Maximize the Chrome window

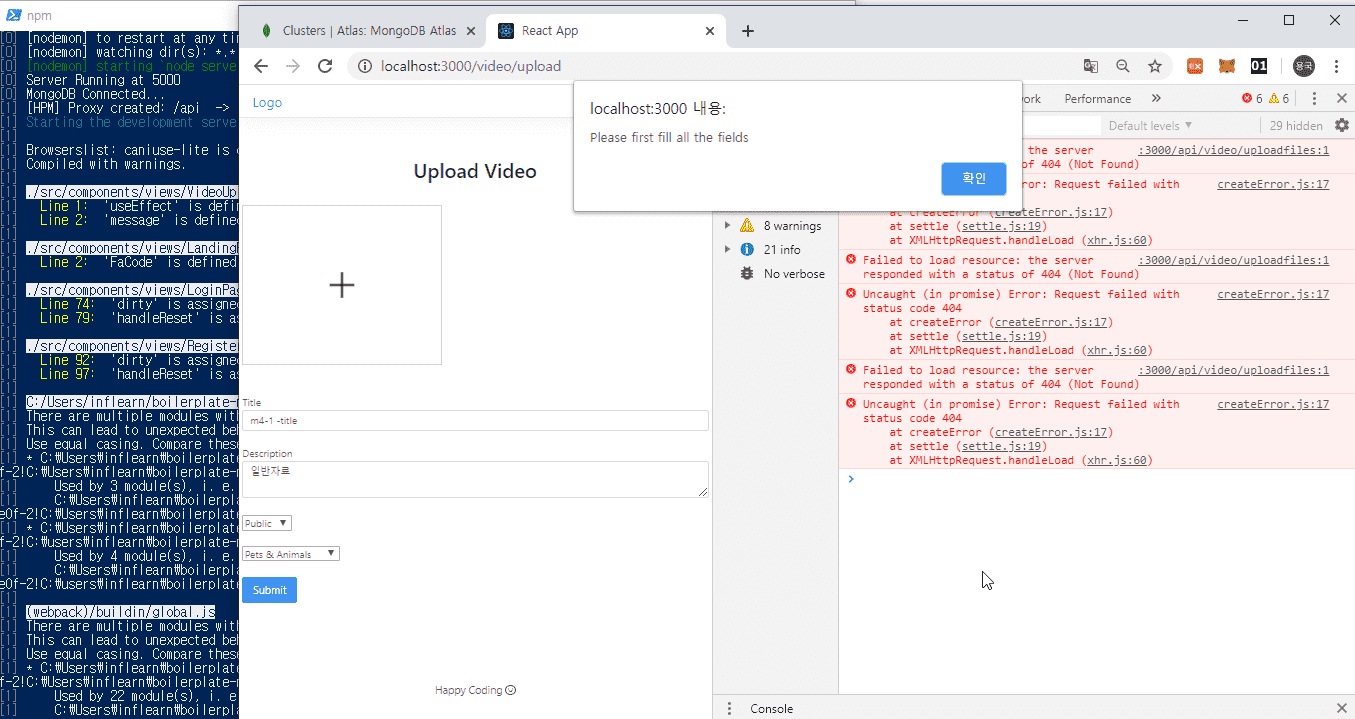tap(1289, 20)
